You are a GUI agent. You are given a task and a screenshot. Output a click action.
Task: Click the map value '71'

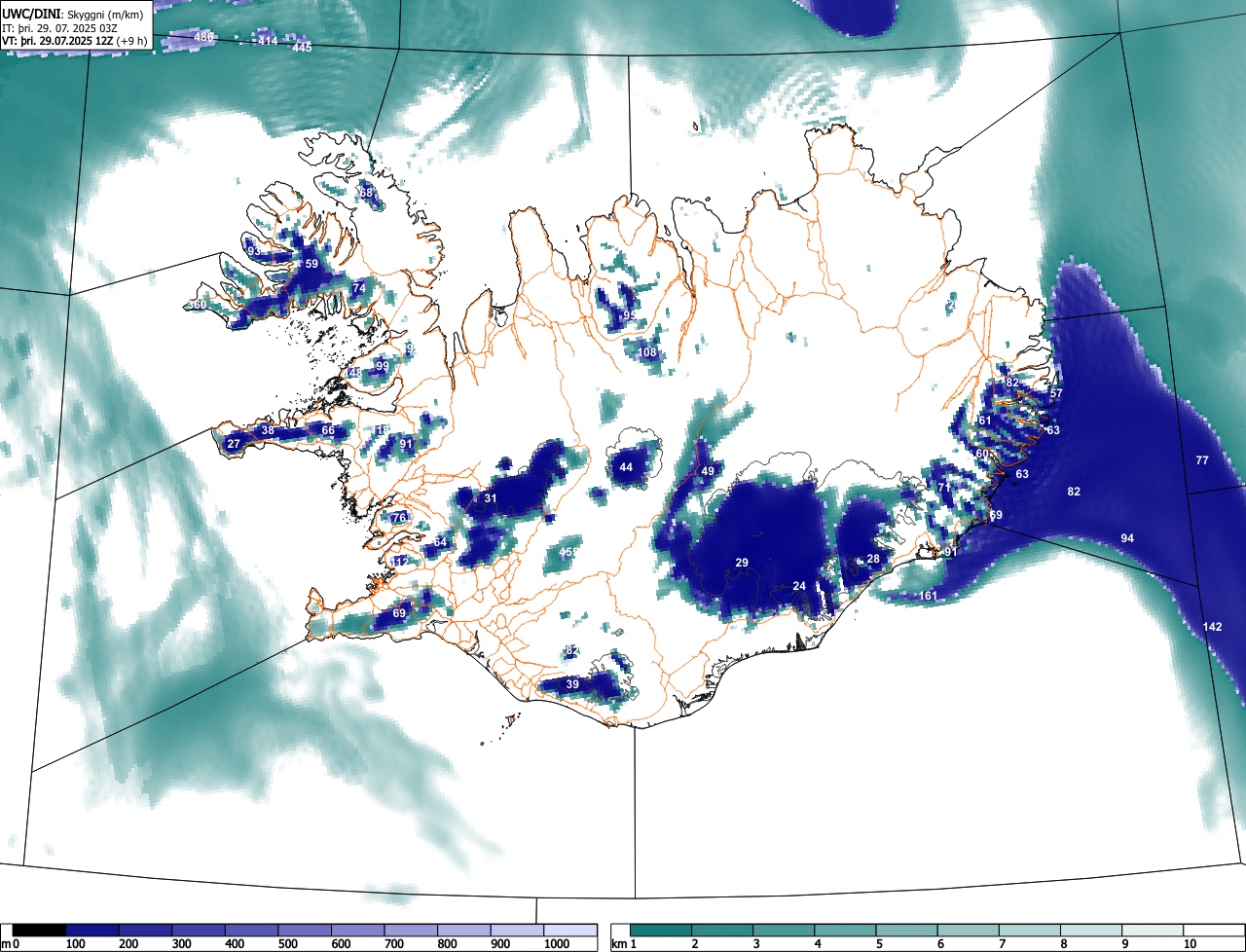[x=943, y=488]
